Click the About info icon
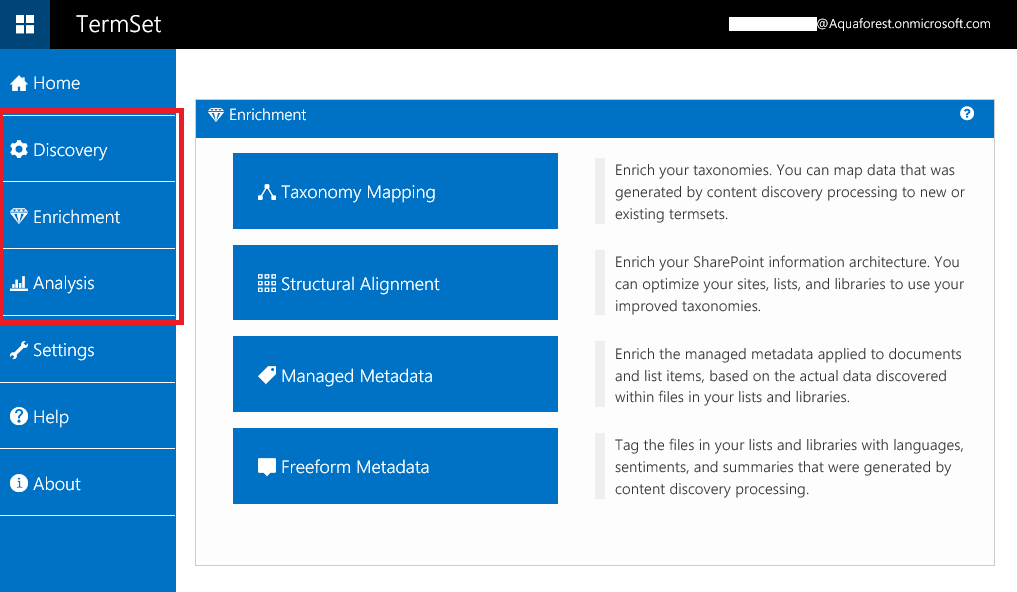The image size is (1017, 592). tap(18, 484)
